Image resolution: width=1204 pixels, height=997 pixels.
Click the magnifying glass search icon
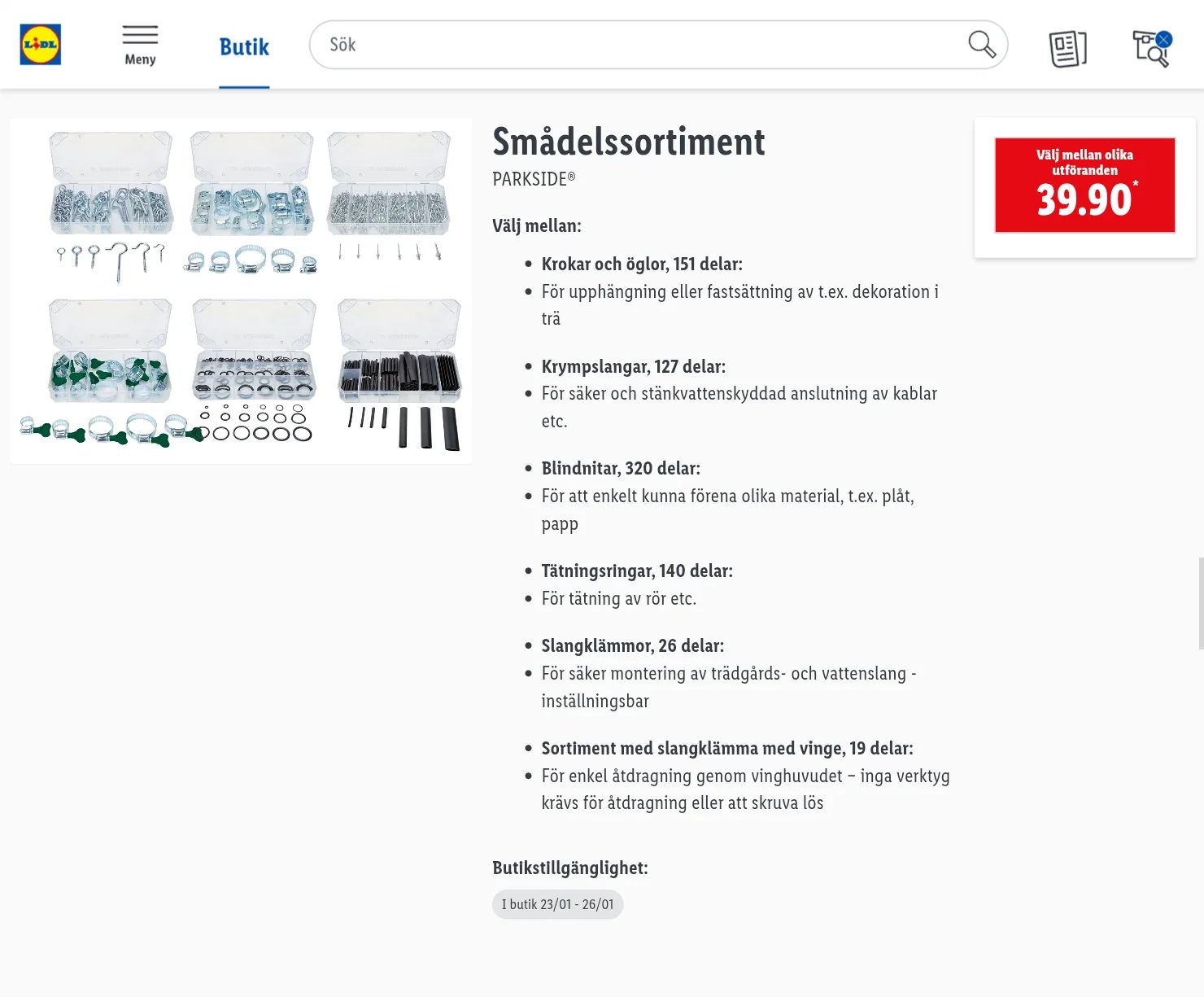coord(981,45)
